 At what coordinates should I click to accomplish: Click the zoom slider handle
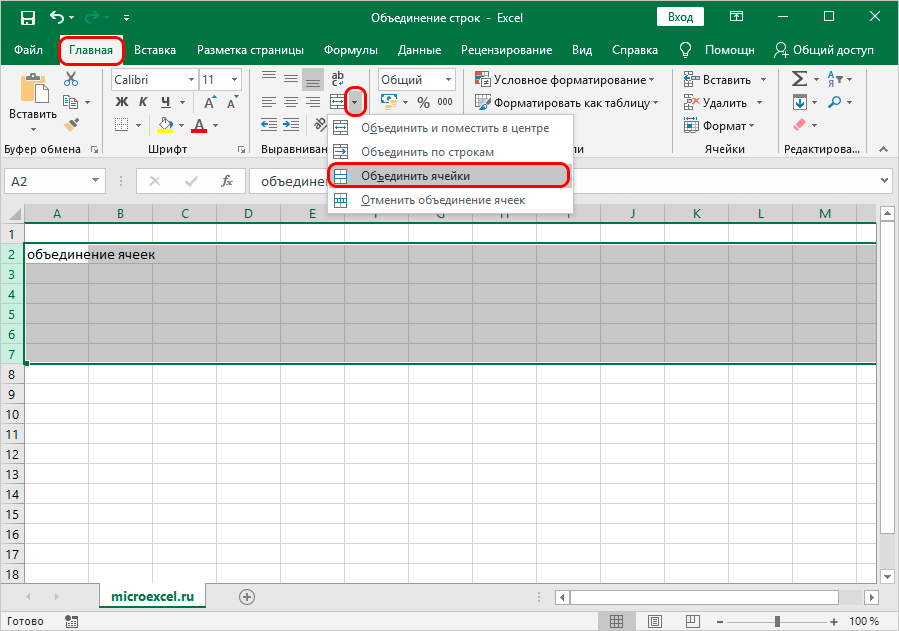(777, 621)
